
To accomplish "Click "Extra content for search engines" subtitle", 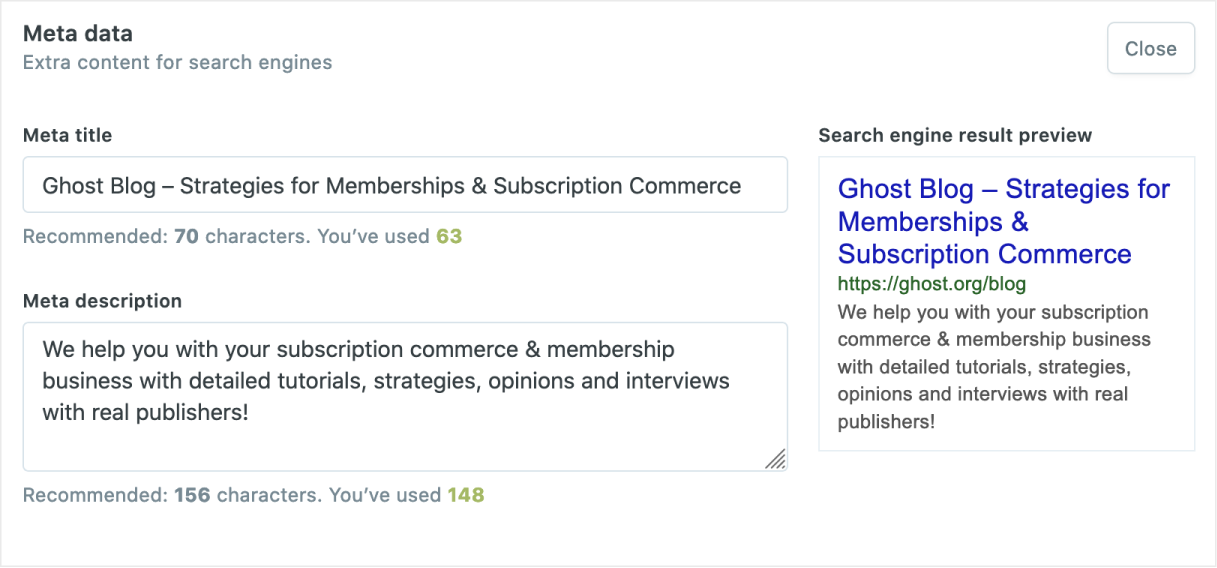I will 177,62.
